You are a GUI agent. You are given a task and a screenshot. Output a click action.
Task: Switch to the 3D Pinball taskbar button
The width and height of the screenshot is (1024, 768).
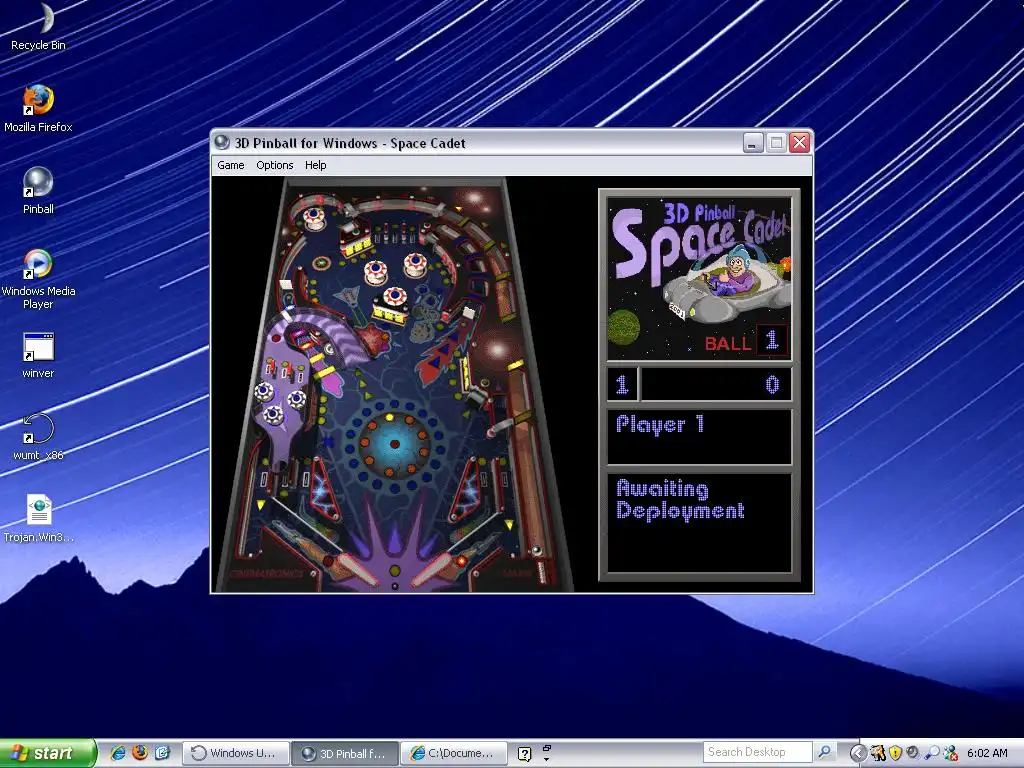pyautogui.click(x=344, y=753)
